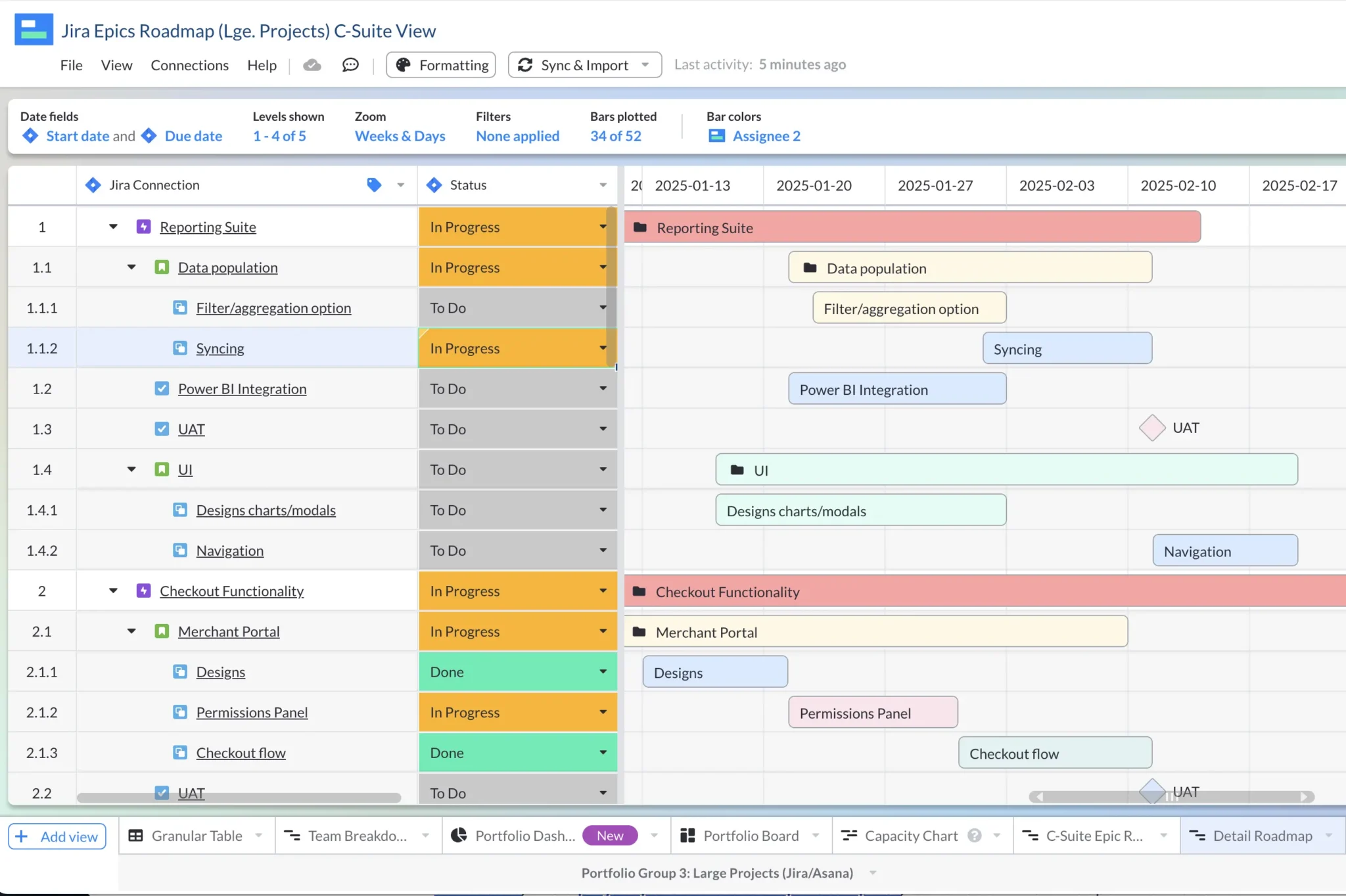This screenshot has width=1346, height=896.
Task: Click the task checkbox icon beside UAT row 2.2
Action: [x=162, y=792]
